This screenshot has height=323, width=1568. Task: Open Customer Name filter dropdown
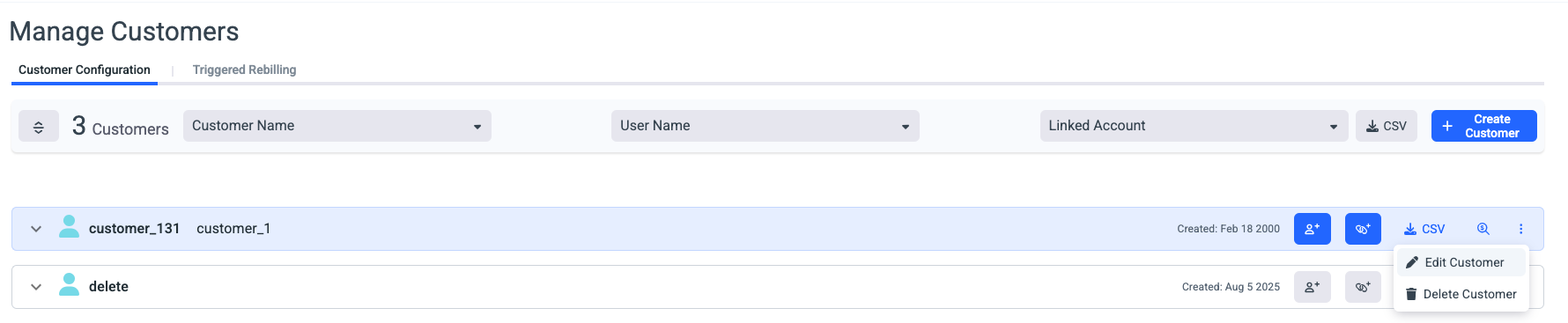[337, 126]
